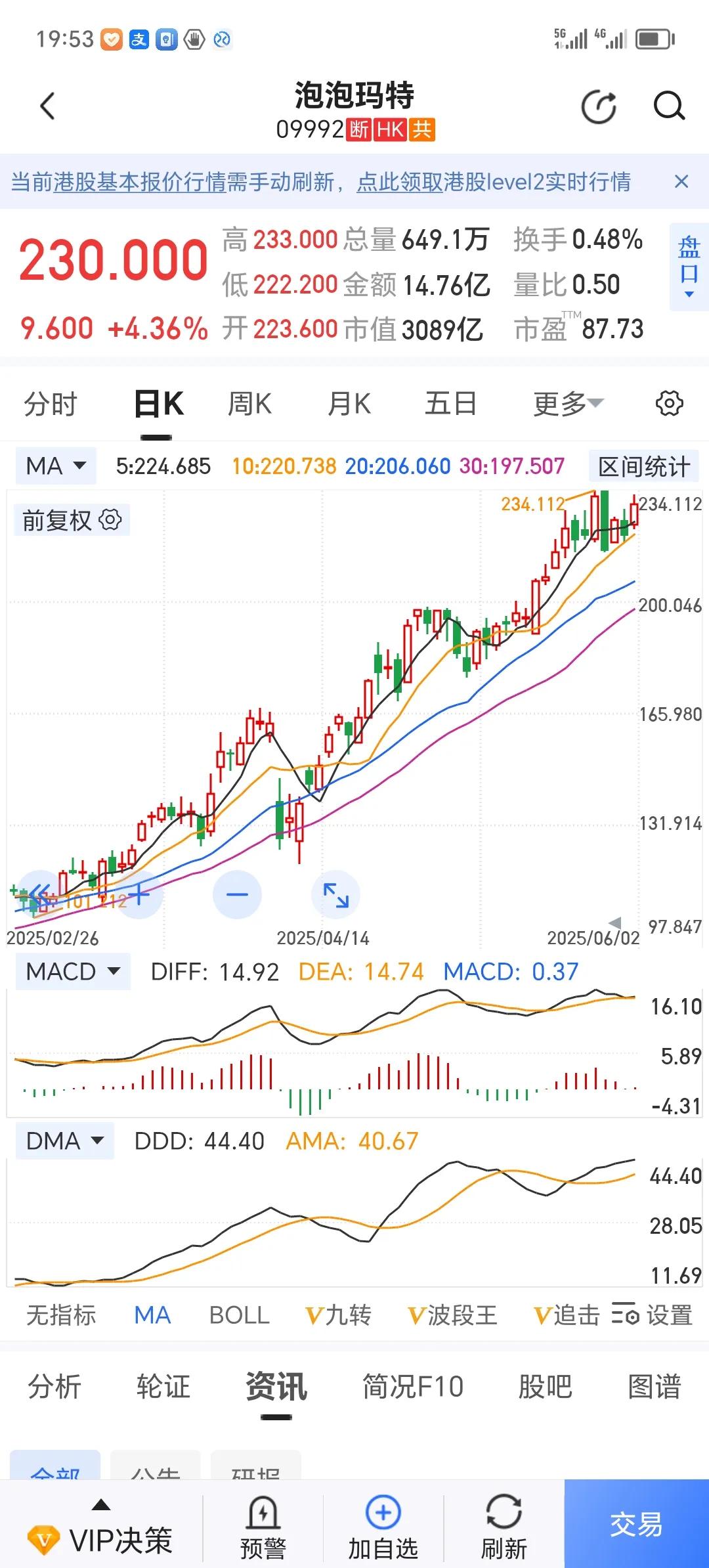Tap the 20:206.060 MA value
The width and height of the screenshot is (709, 1568).
(398, 466)
